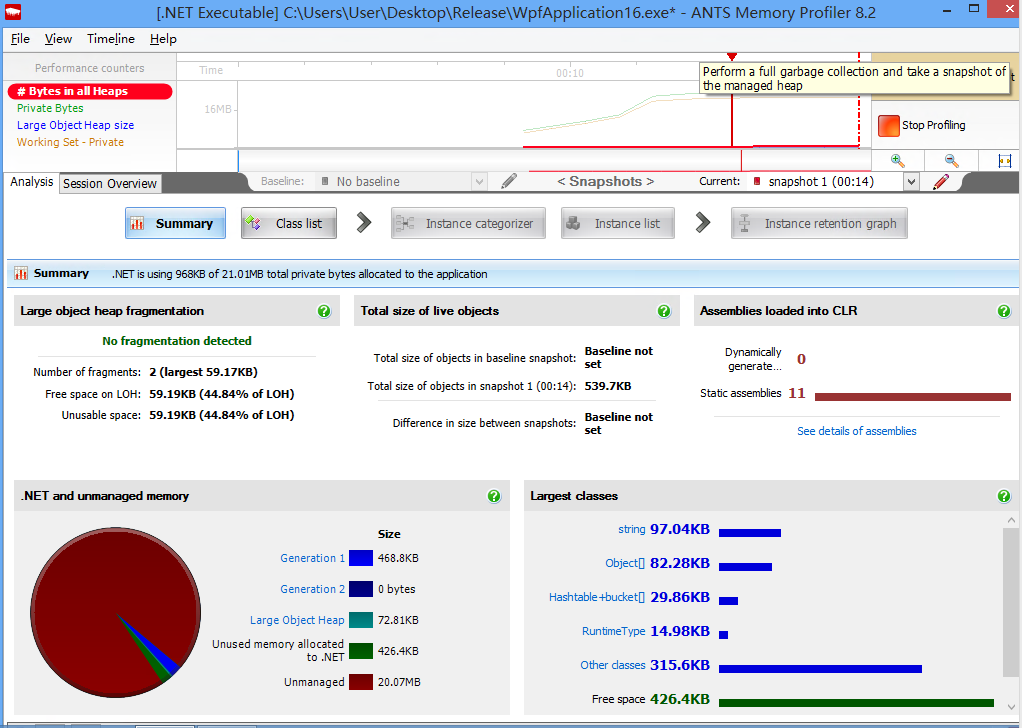The height and width of the screenshot is (728, 1022).
Task: Click the Summary view button
Action: 175,224
